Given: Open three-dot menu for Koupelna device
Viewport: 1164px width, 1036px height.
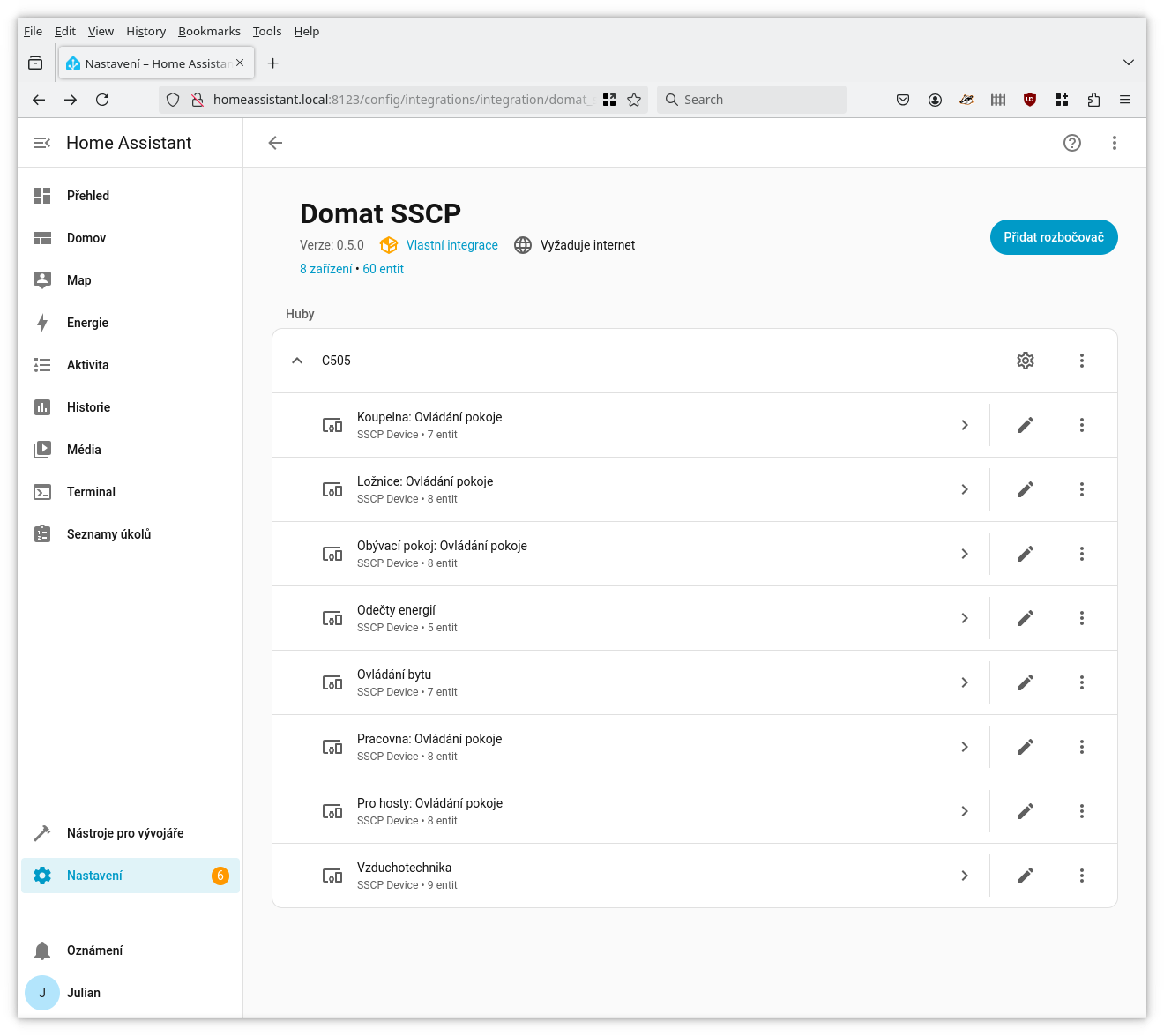Looking at the screenshot, I should click(1082, 425).
